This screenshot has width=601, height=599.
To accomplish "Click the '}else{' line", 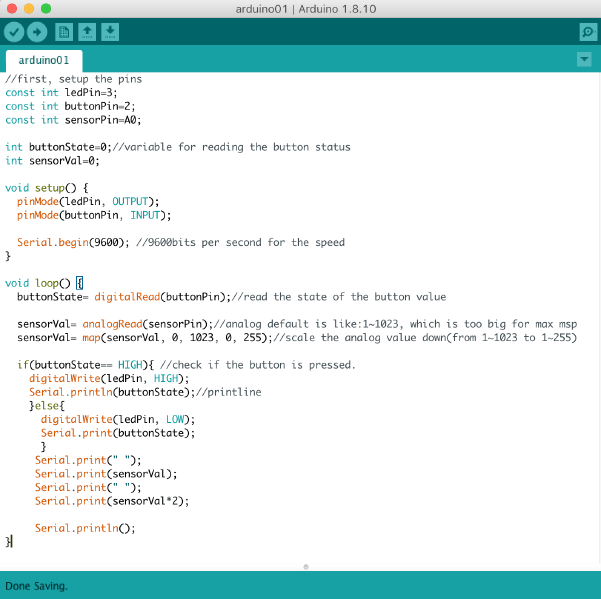I will click(47, 406).
